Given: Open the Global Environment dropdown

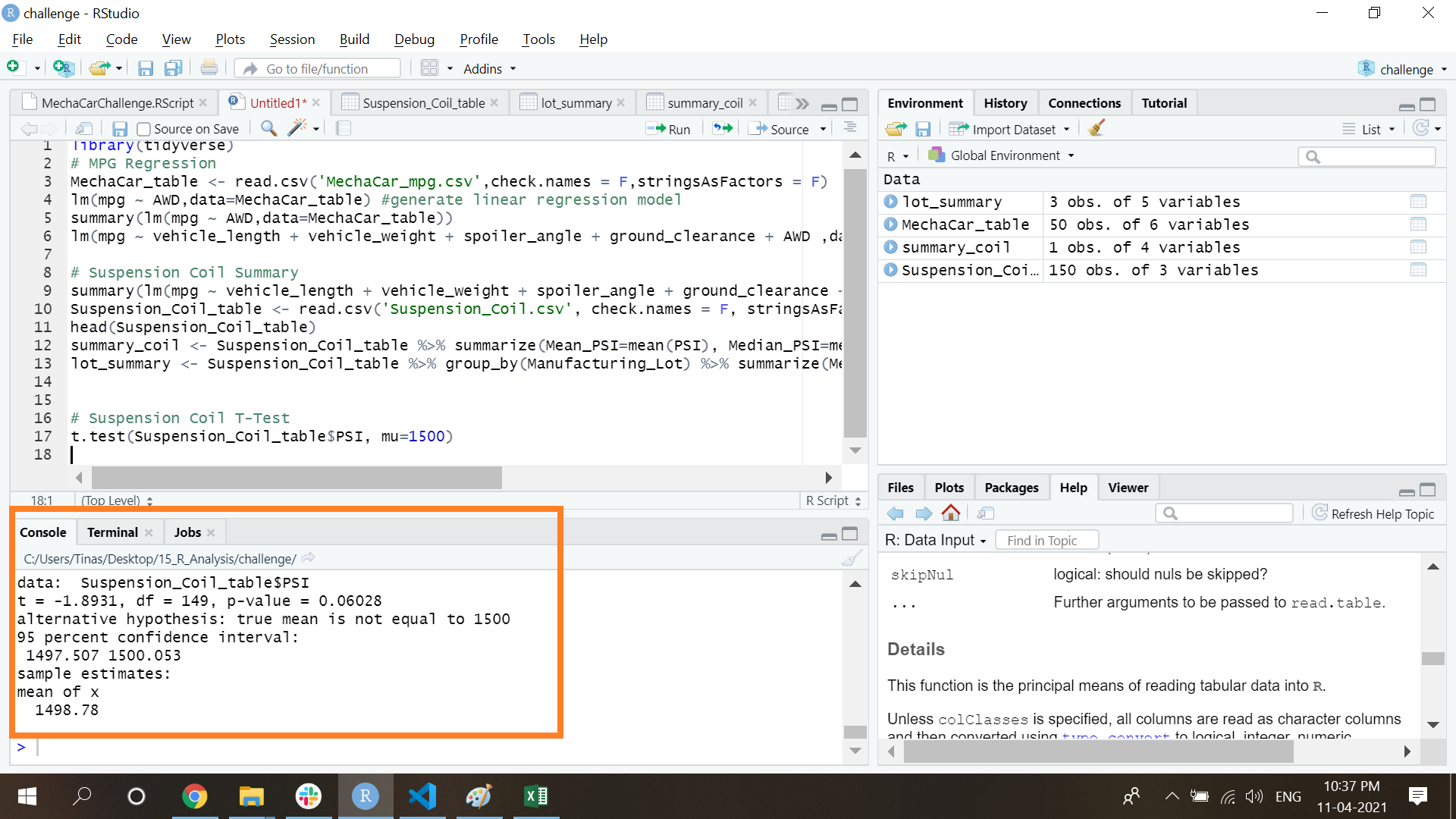Looking at the screenshot, I should pos(1001,155).
